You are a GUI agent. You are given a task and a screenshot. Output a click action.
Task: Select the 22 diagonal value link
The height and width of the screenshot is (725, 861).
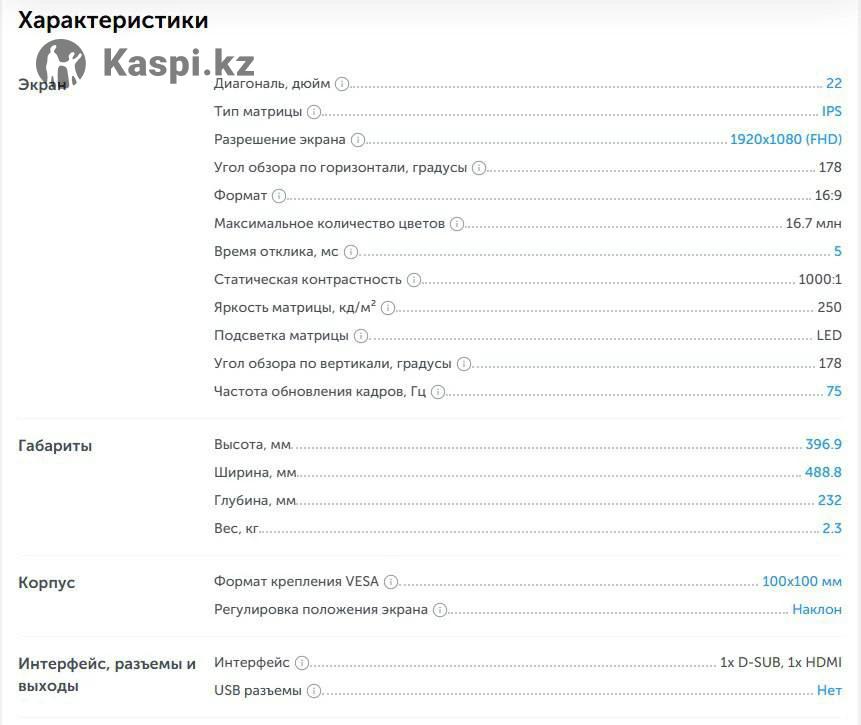tap(834, 84)
